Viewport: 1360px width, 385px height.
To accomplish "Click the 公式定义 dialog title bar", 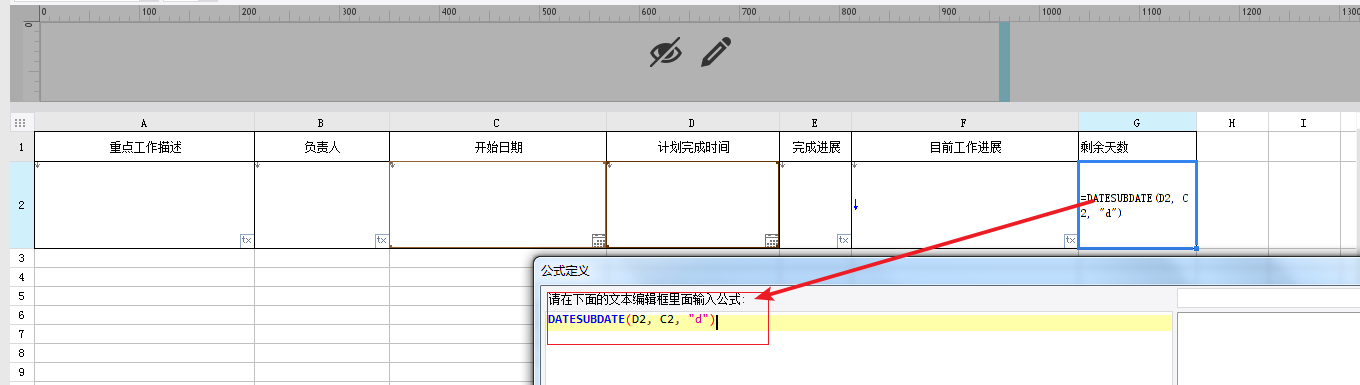I will [947, 270].
